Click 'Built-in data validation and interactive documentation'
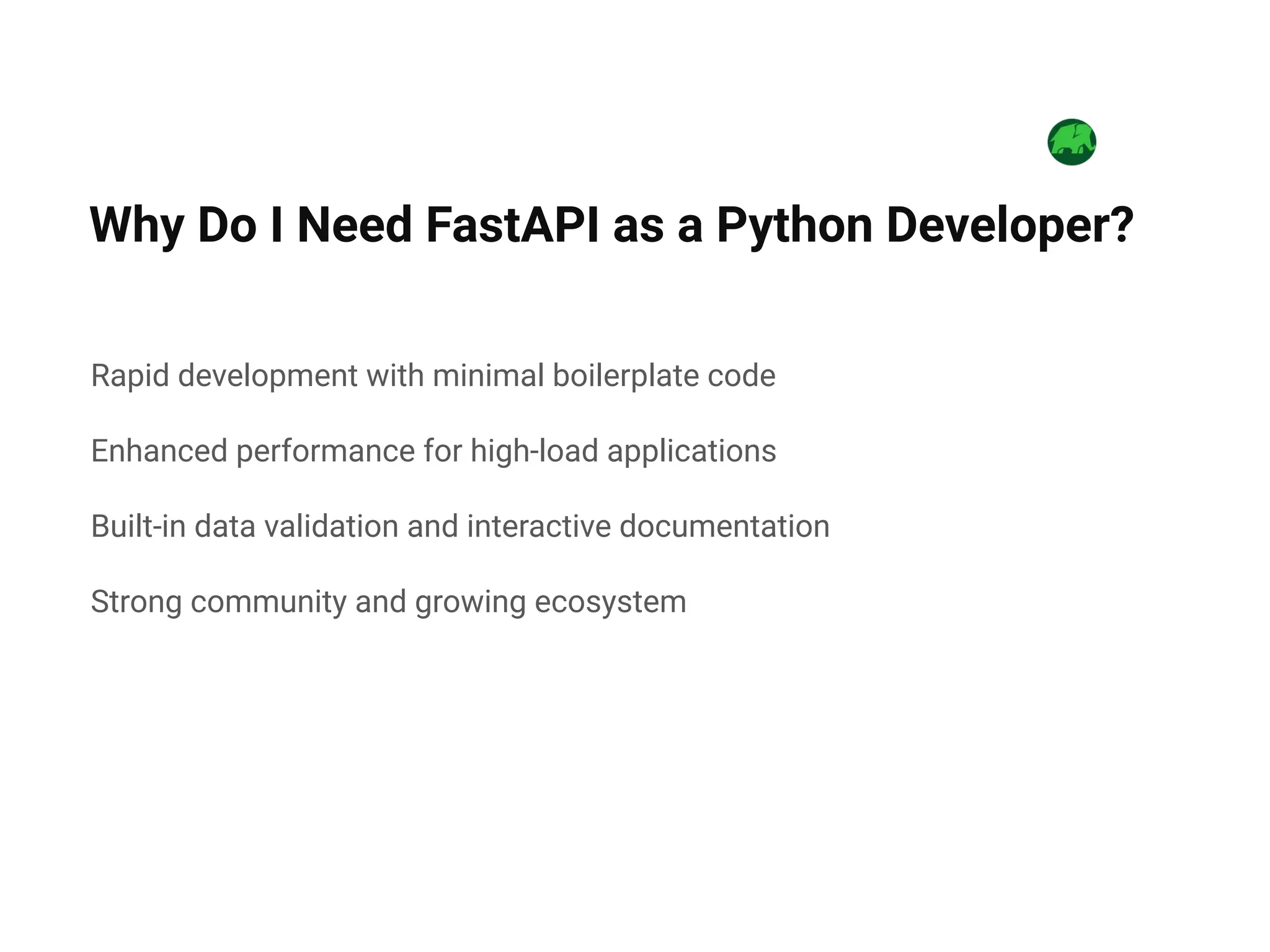1270x952 pixels. click(x=460, y=526)
